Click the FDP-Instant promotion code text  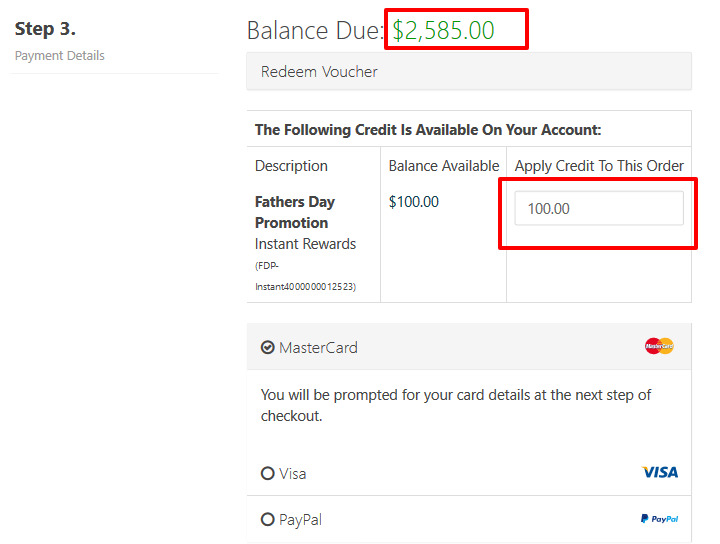click(305, 276)
